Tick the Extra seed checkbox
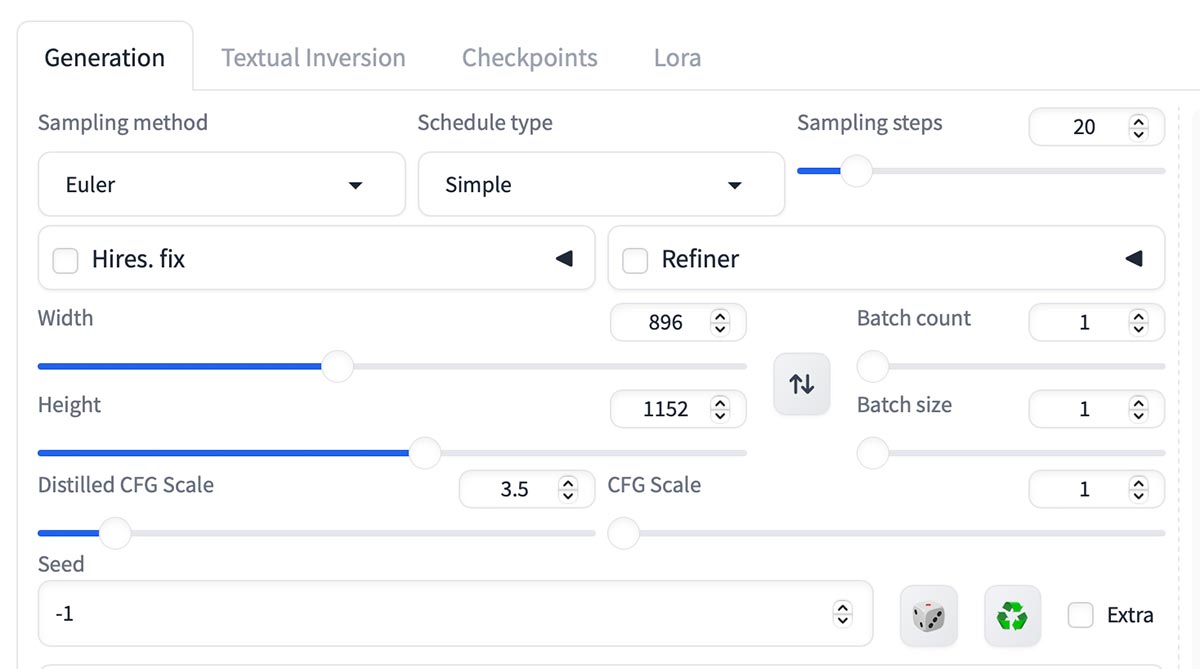1200x669 pixels. pyautogui.click(x=1080, y=615)
